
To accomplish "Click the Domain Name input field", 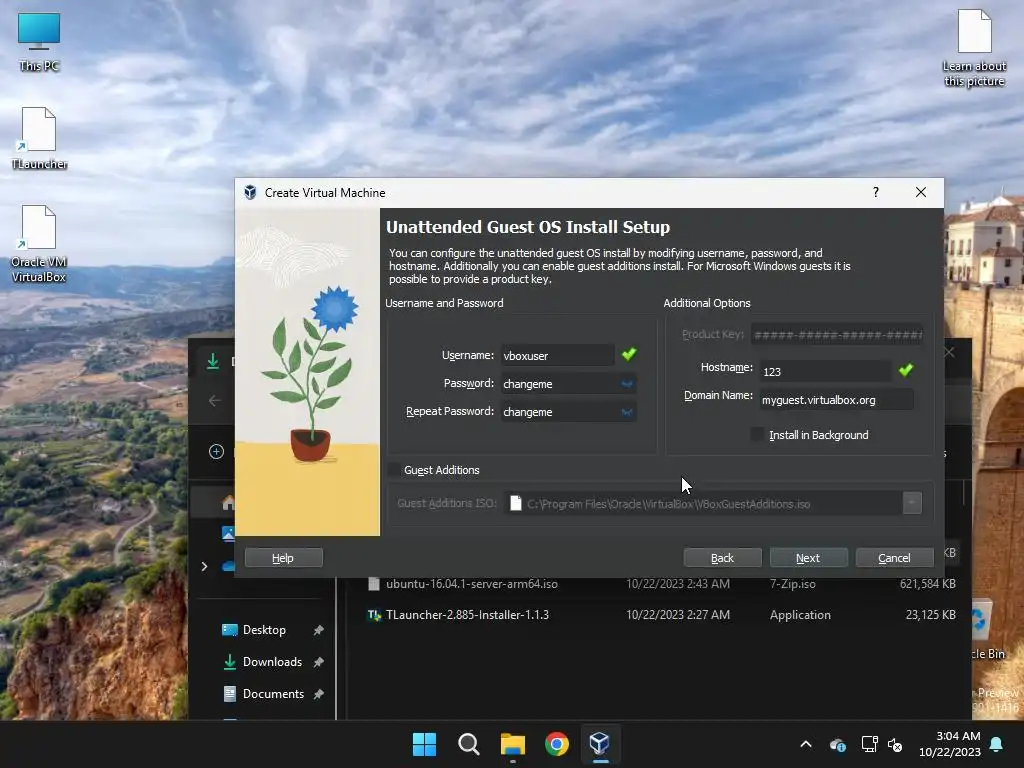I will coord(837,400).
